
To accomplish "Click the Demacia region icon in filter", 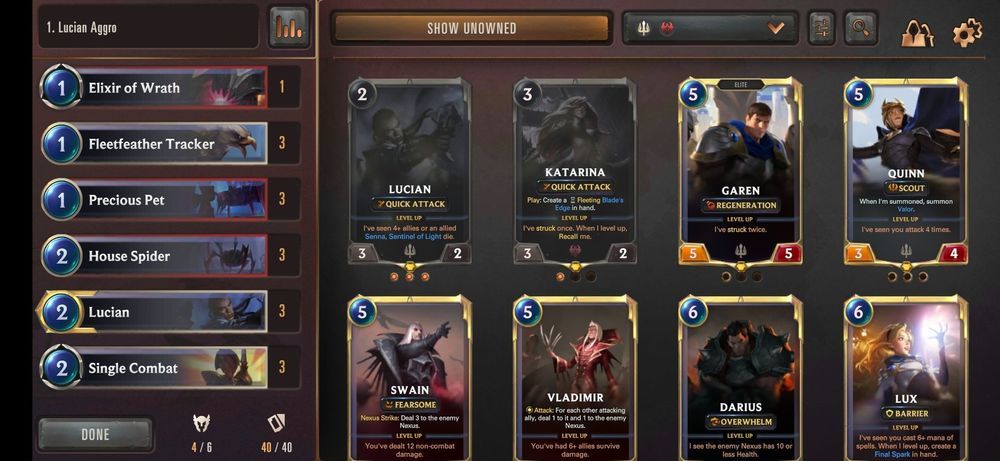I will (x=643, y=29).
